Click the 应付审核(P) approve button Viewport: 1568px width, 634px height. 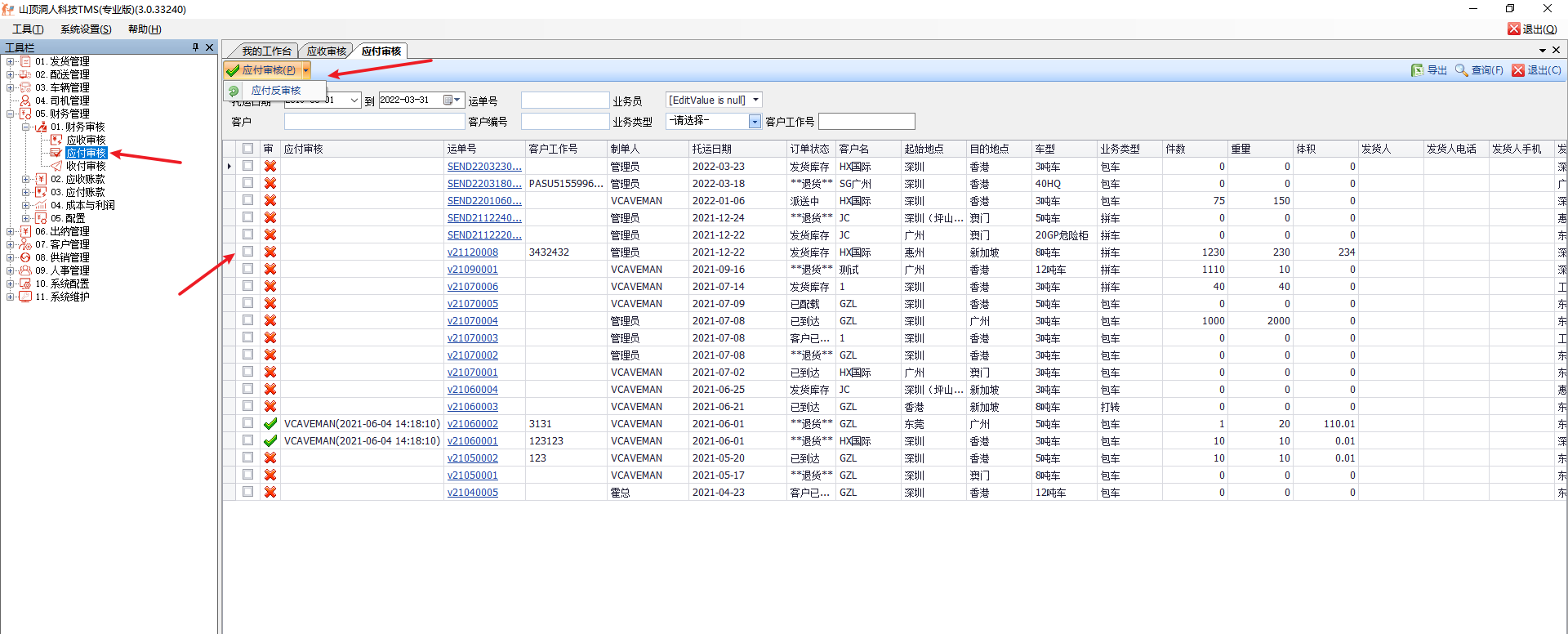click(x=262, y=70)
